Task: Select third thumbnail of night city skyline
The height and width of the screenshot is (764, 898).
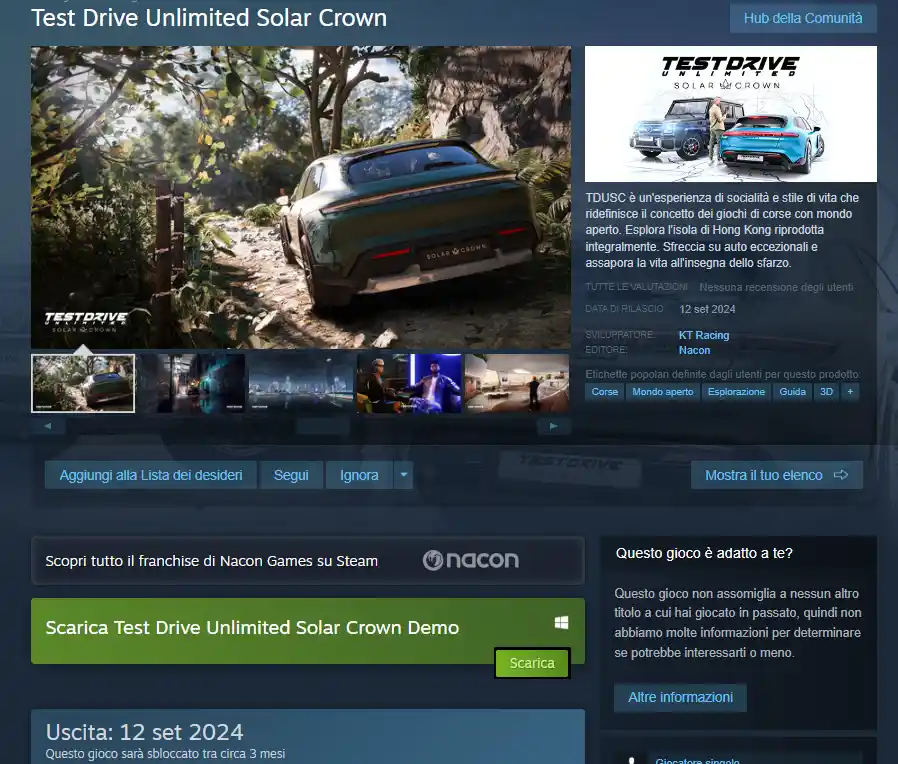Action: click(300, 383)
